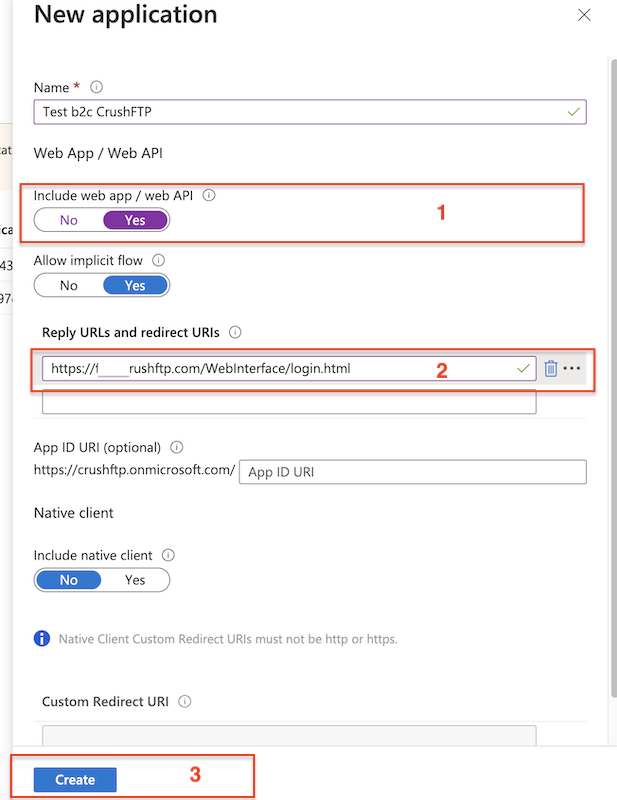This screenshot has height=800, width=617.
Task: Click info icon beside Allow implicit flow
Action: point(158,260)
